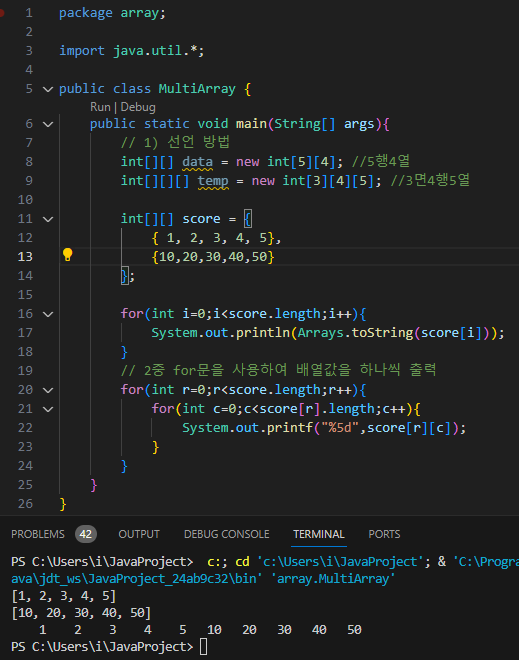Click the breakpoint dot beside line 1

pyautogui.click(x=2, y=13)
